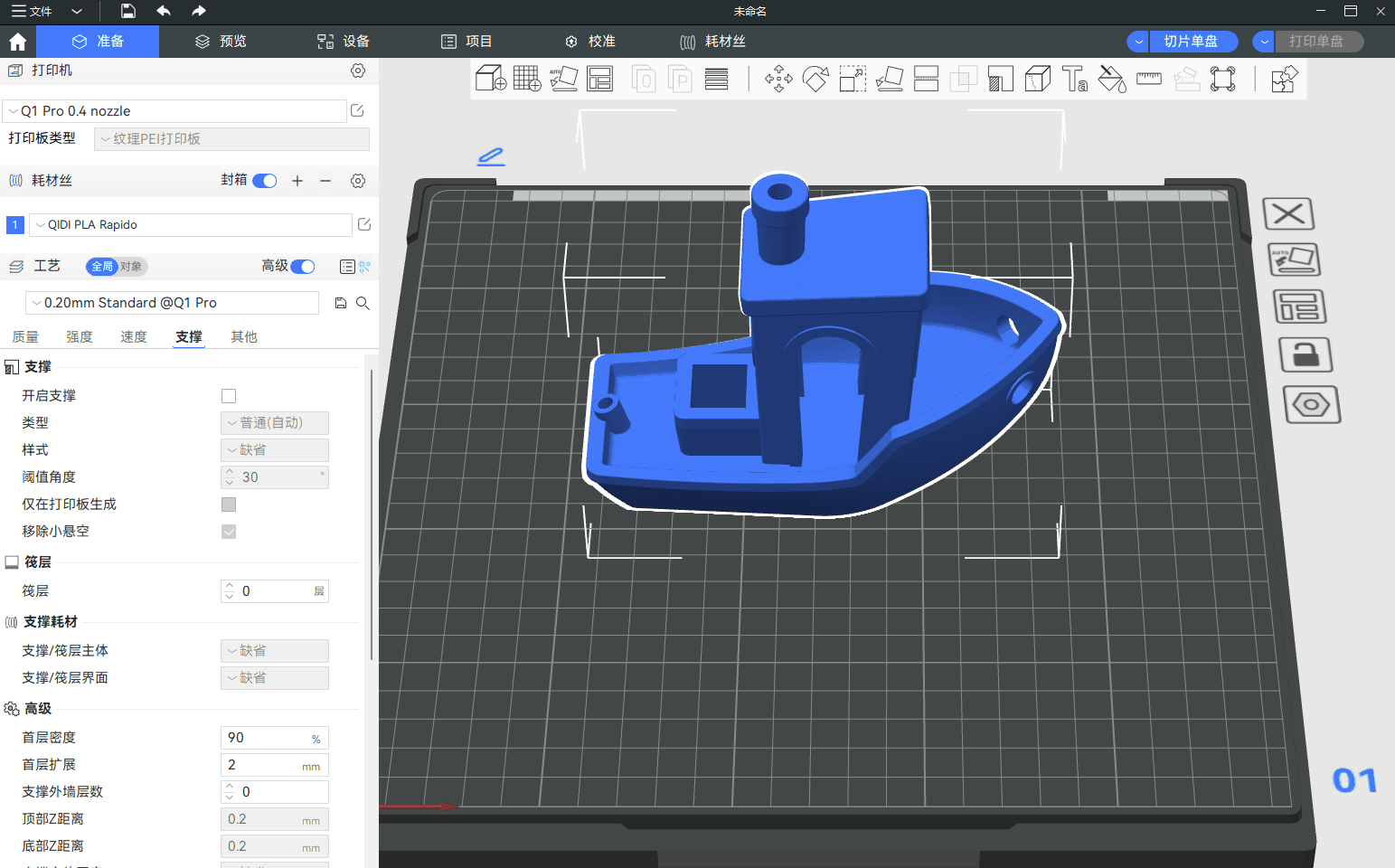Click the Add plate grid icon

(x=526, y=79)
